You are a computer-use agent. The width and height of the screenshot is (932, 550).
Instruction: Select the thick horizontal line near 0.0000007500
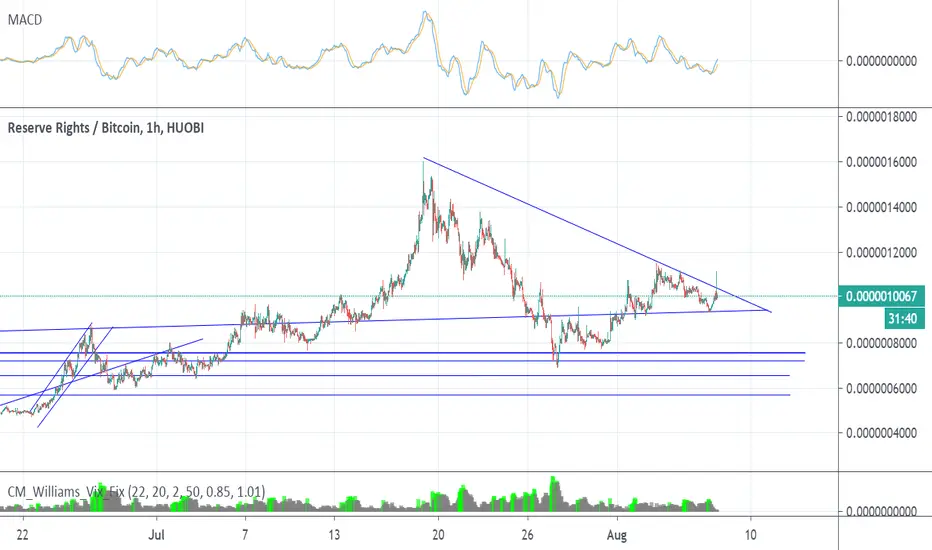pos(402,353)
